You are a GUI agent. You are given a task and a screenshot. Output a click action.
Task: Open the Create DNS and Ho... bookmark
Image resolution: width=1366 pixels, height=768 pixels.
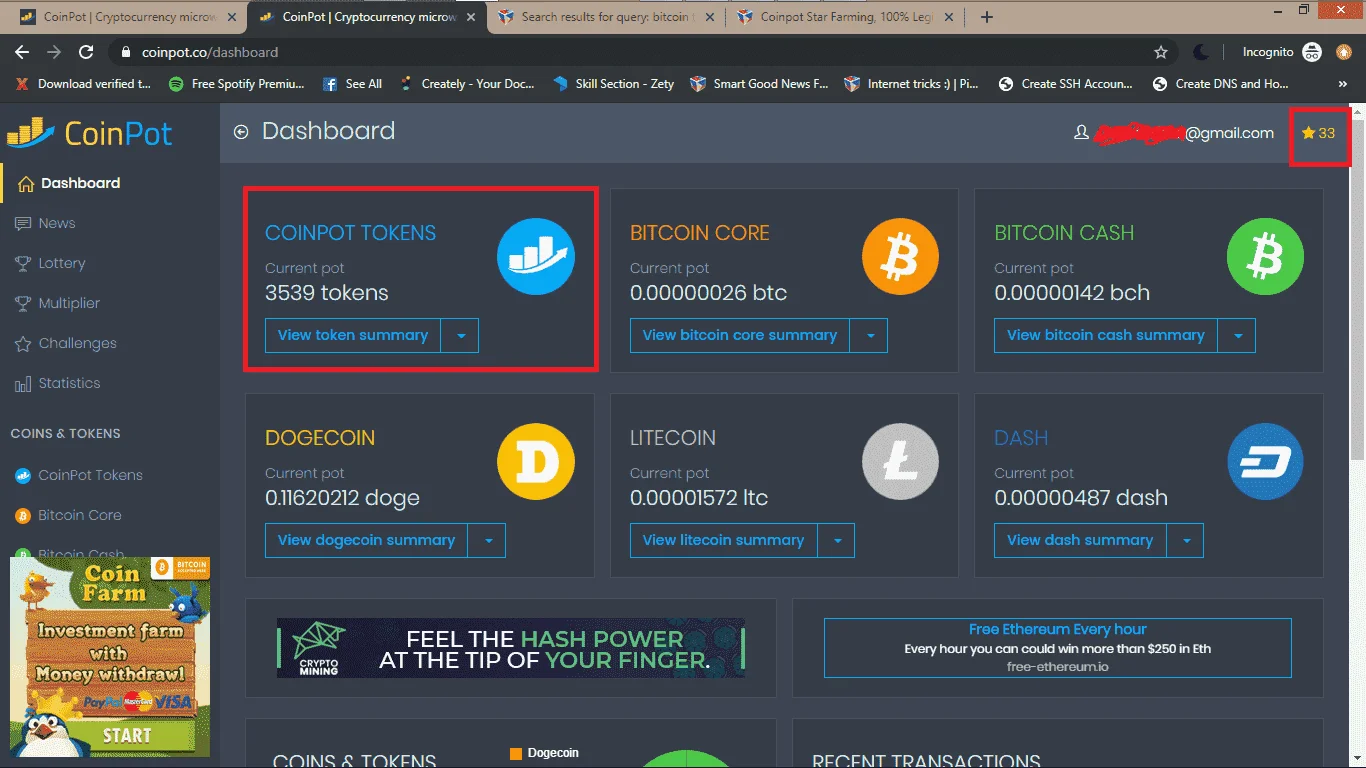[1221, 84]
